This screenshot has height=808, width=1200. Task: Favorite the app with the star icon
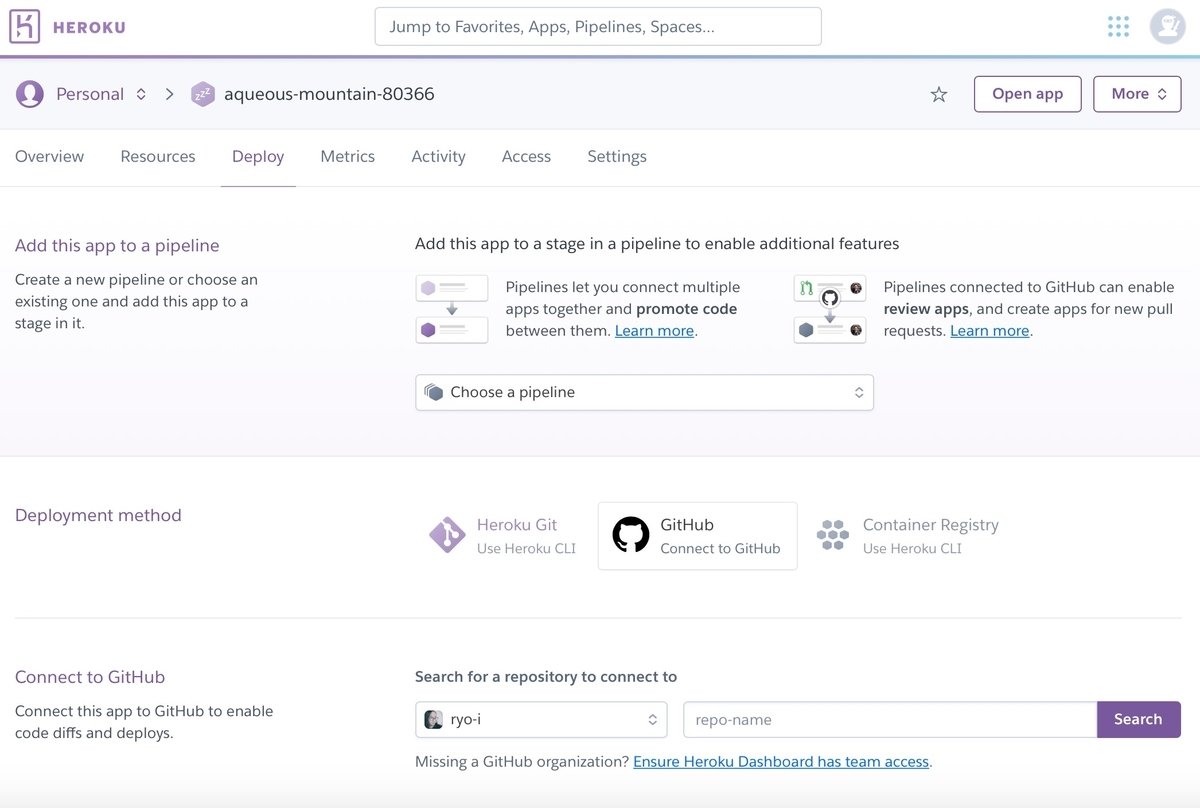click(938, 94)
